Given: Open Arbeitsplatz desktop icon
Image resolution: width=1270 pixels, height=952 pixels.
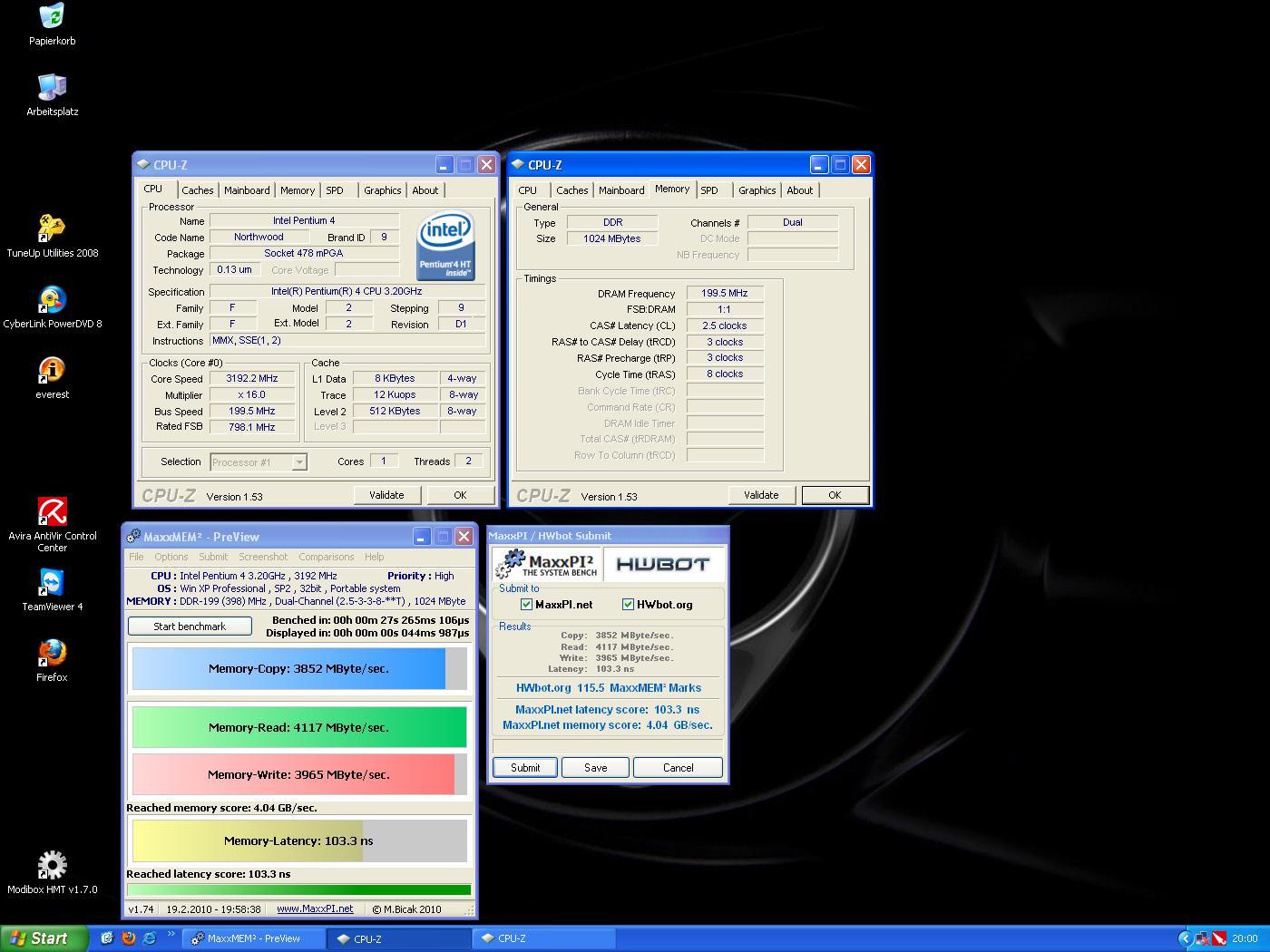Looking at the screenshot, I should pos(52,87).
